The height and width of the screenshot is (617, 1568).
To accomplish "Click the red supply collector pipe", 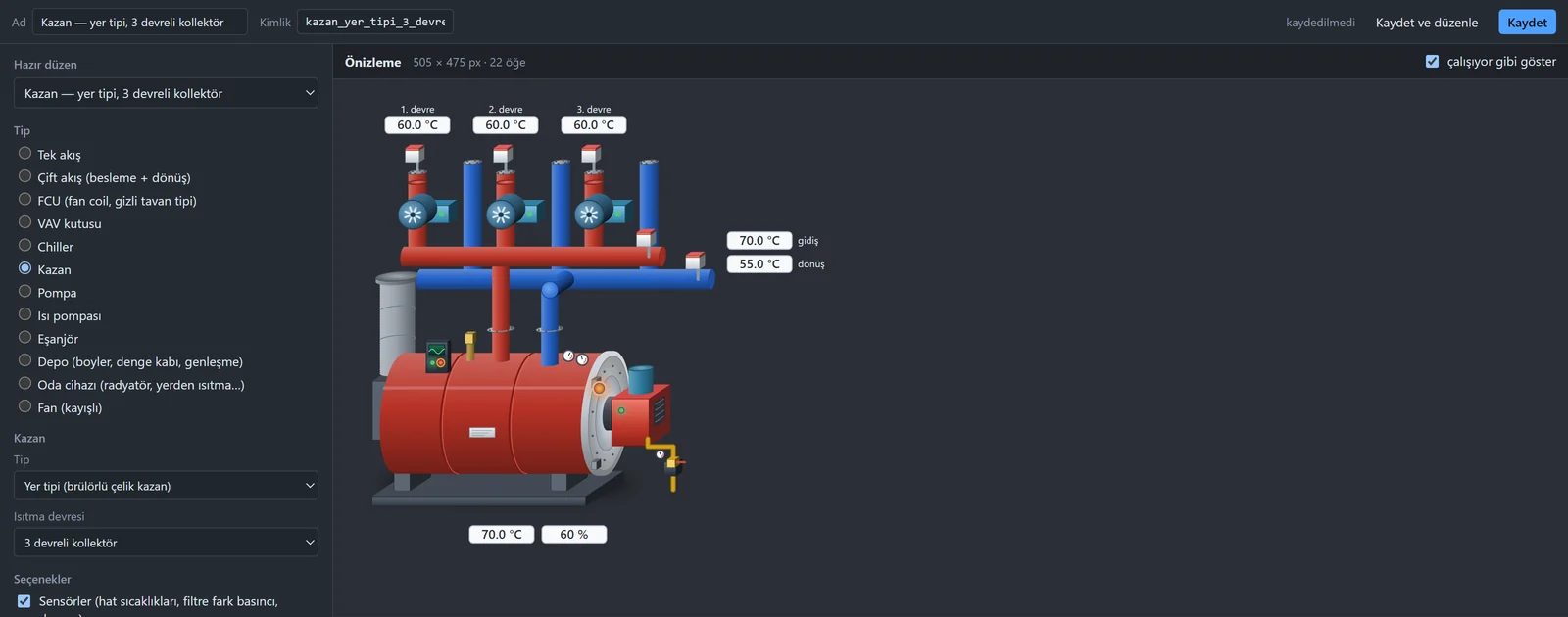I will [532, 257].
